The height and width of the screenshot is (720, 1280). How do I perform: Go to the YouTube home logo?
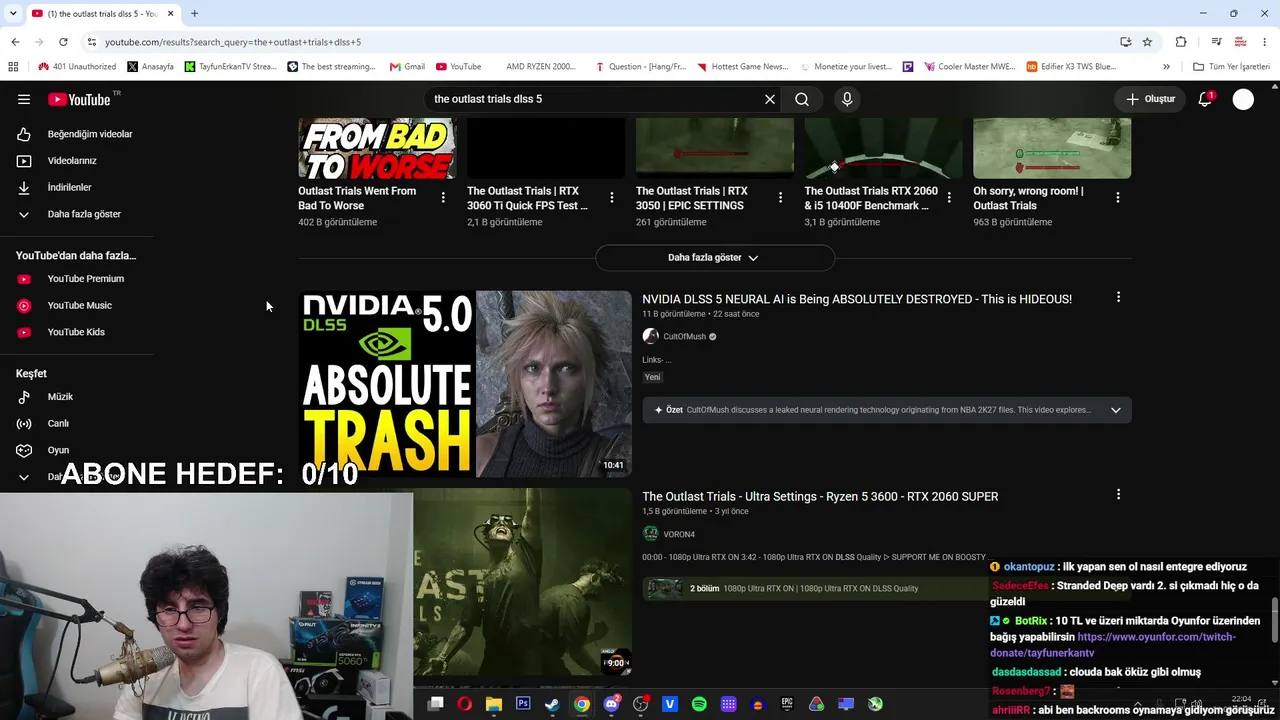79,99
